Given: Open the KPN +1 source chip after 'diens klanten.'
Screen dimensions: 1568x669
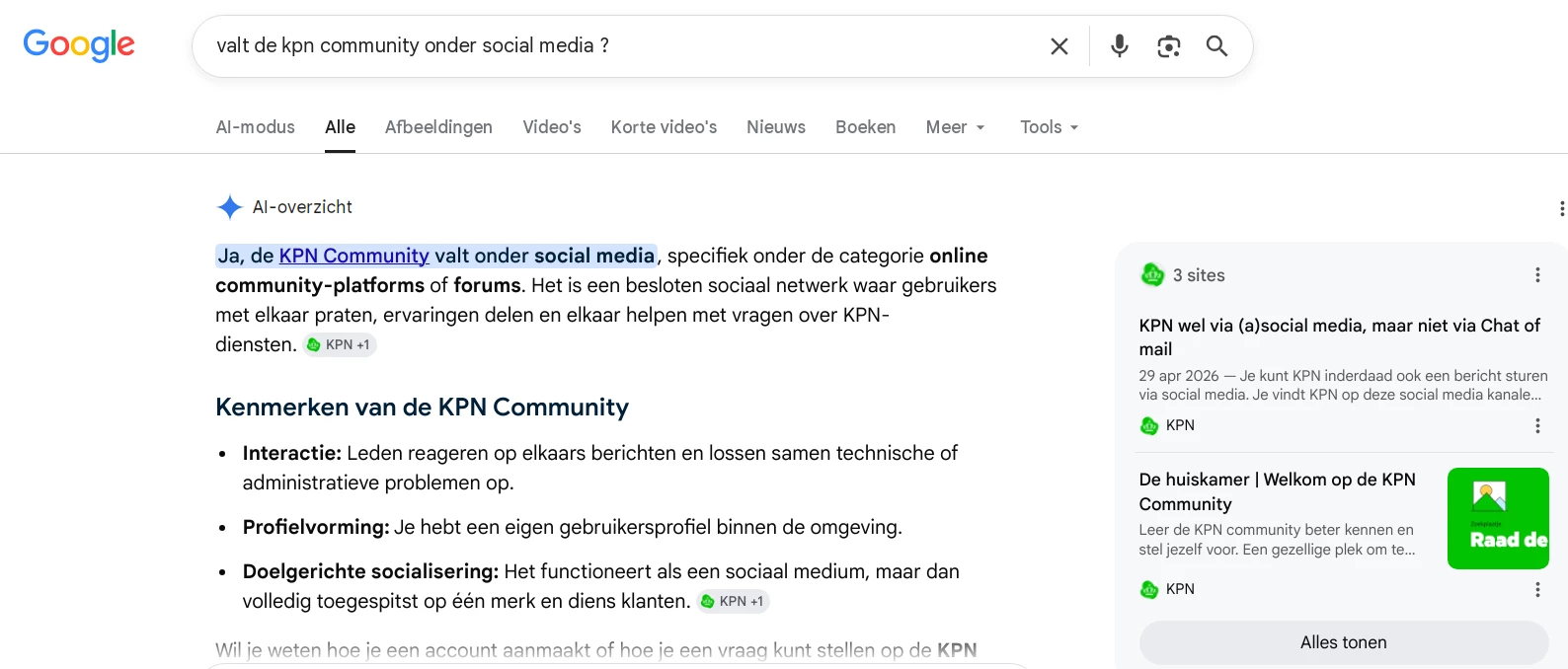Looking at the screenshot, I should pyautogui.click(x=733, y=601).
